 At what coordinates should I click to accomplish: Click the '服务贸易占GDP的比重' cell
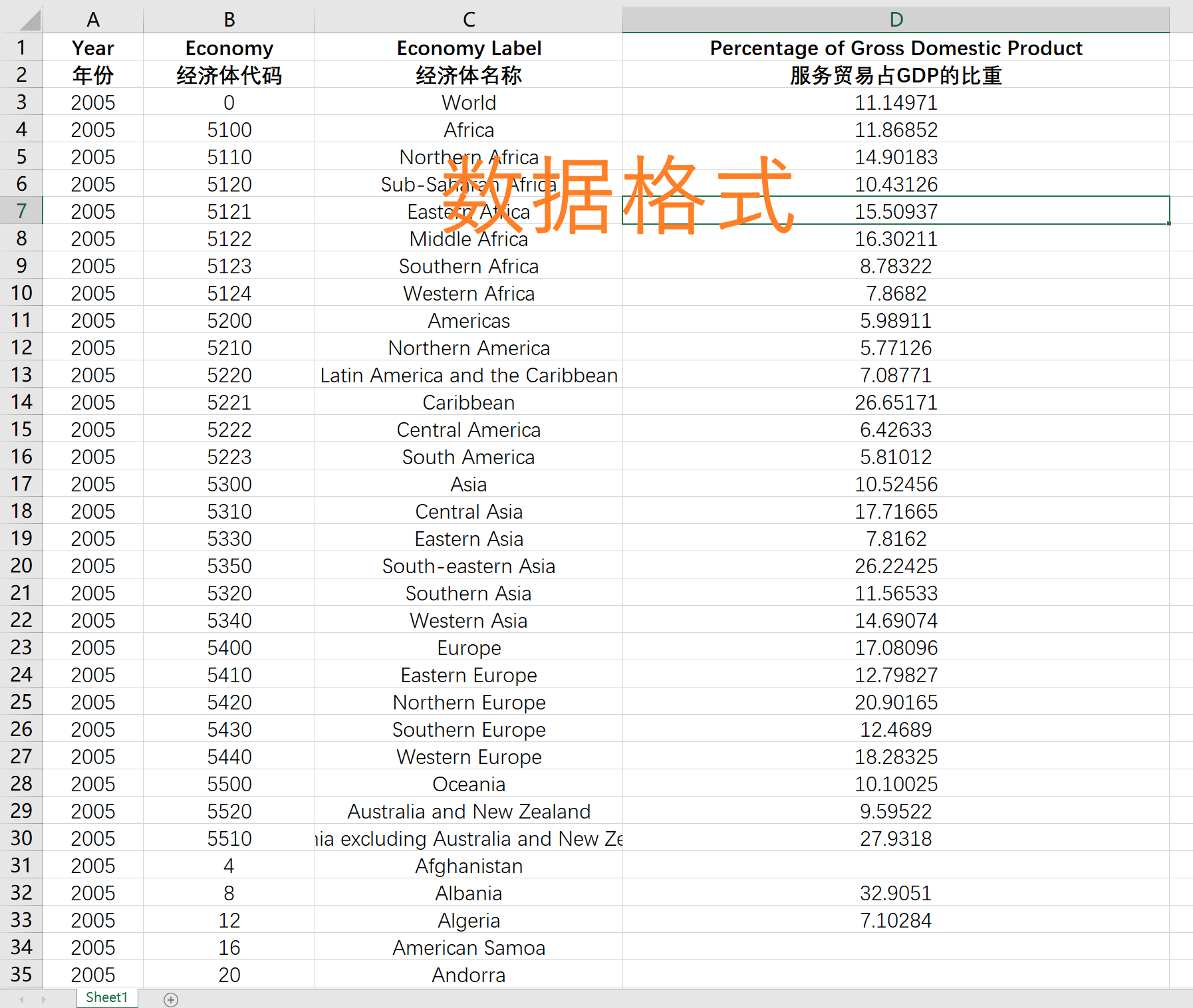pos(896,75)
